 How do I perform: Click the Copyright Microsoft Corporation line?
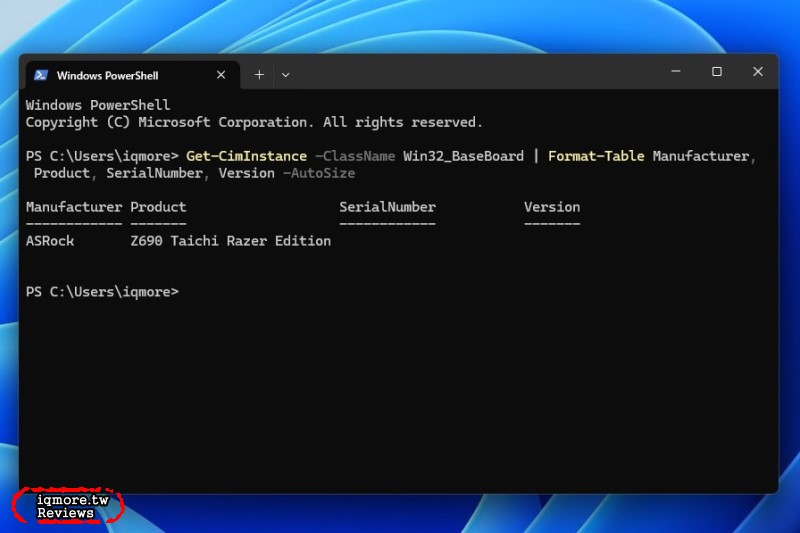(254, 122)
